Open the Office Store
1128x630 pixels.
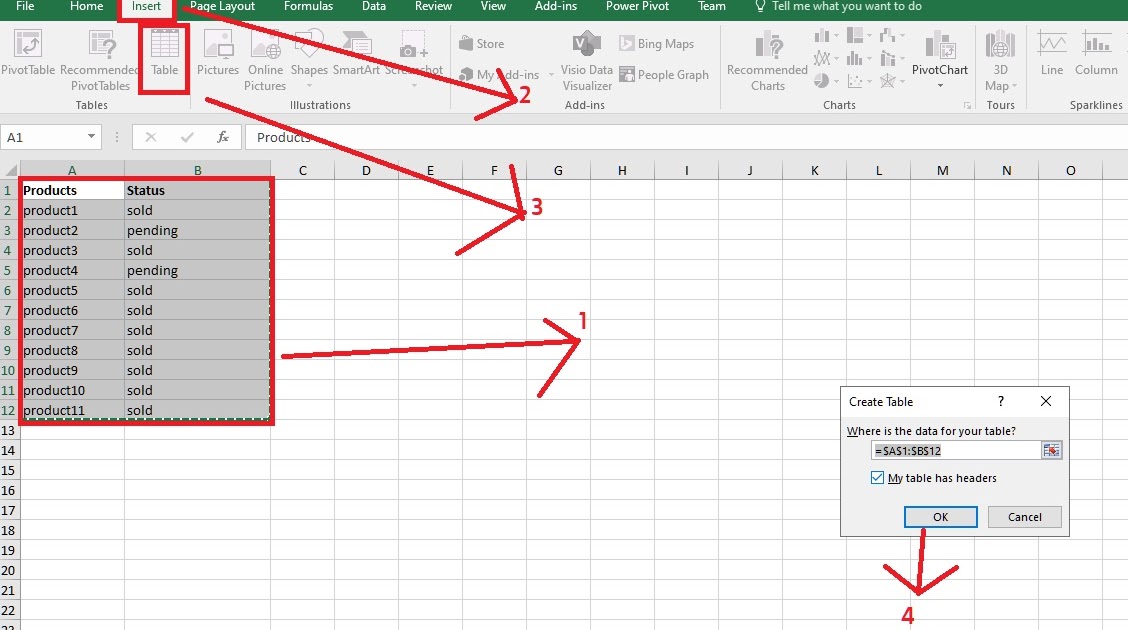481,43
